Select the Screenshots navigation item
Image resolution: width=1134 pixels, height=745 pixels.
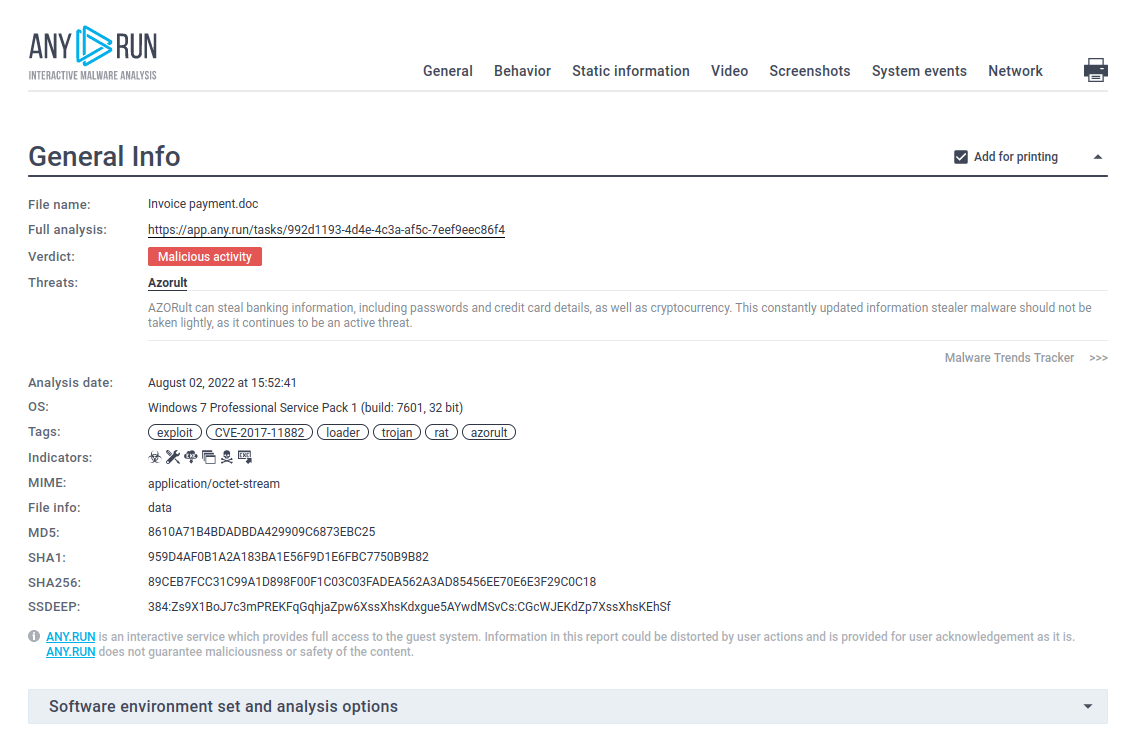coord(810,71)
